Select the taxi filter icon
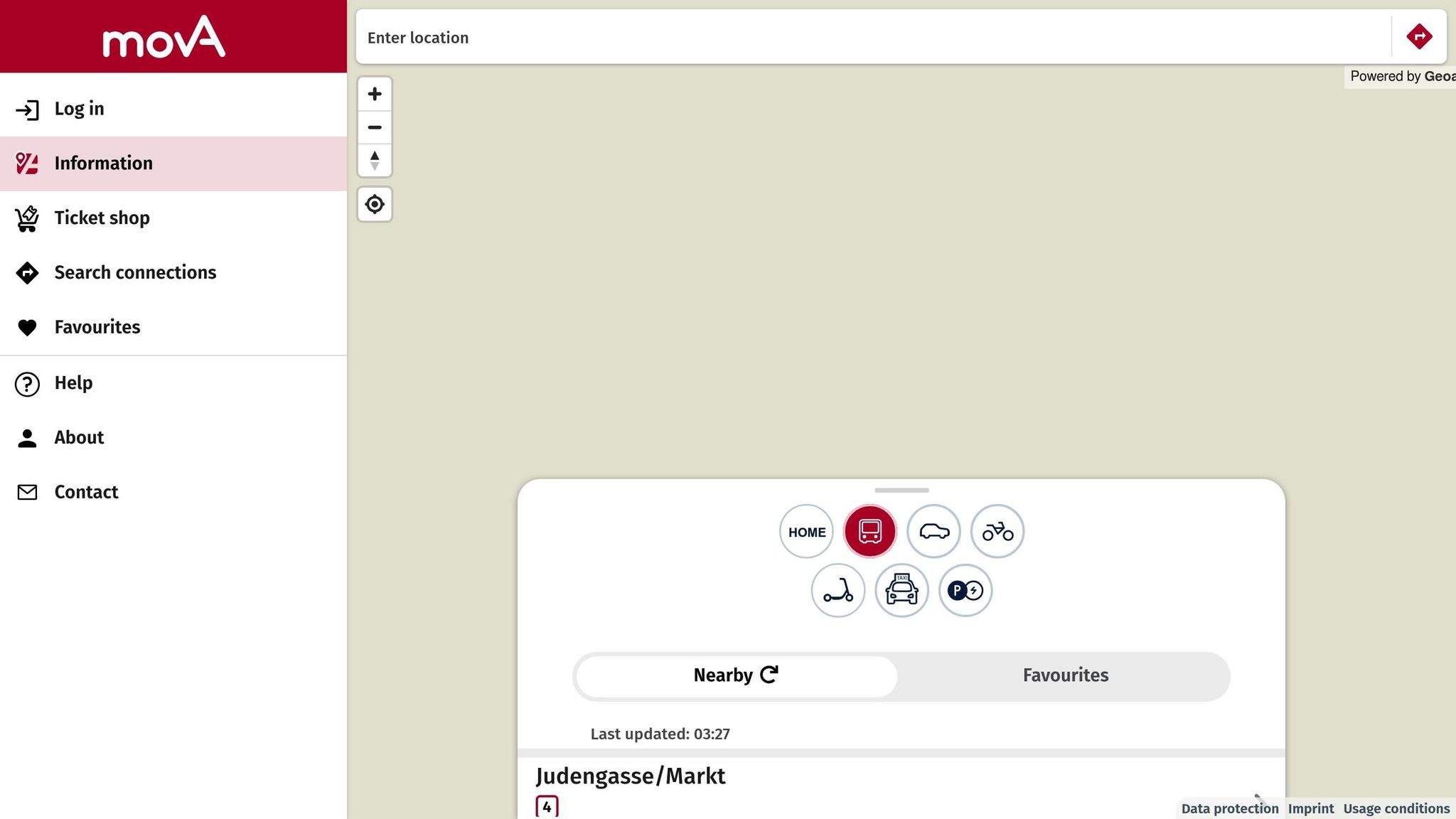The height and width of the screenshot is (819, 1456). (901, 591)
